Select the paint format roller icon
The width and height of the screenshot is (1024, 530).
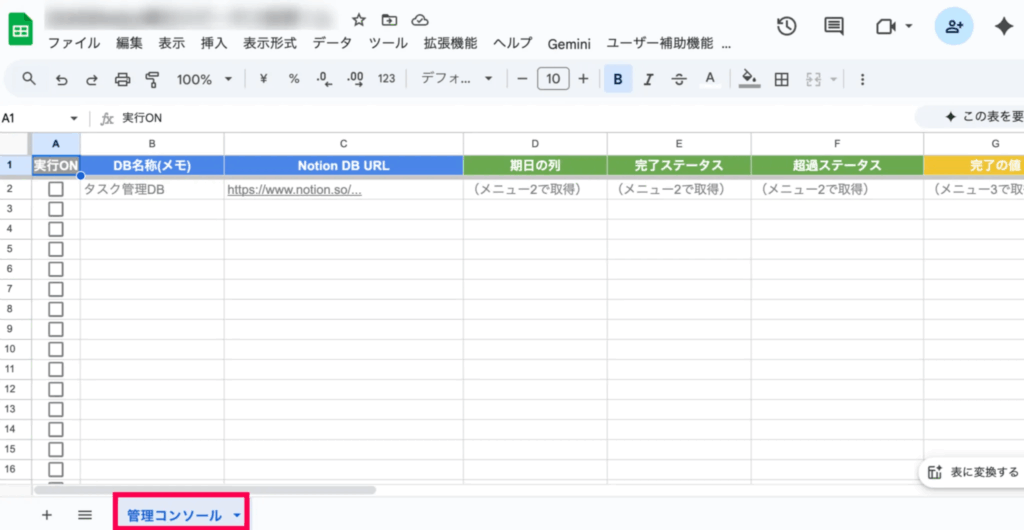pyautogui.click(x=152, y=79)
